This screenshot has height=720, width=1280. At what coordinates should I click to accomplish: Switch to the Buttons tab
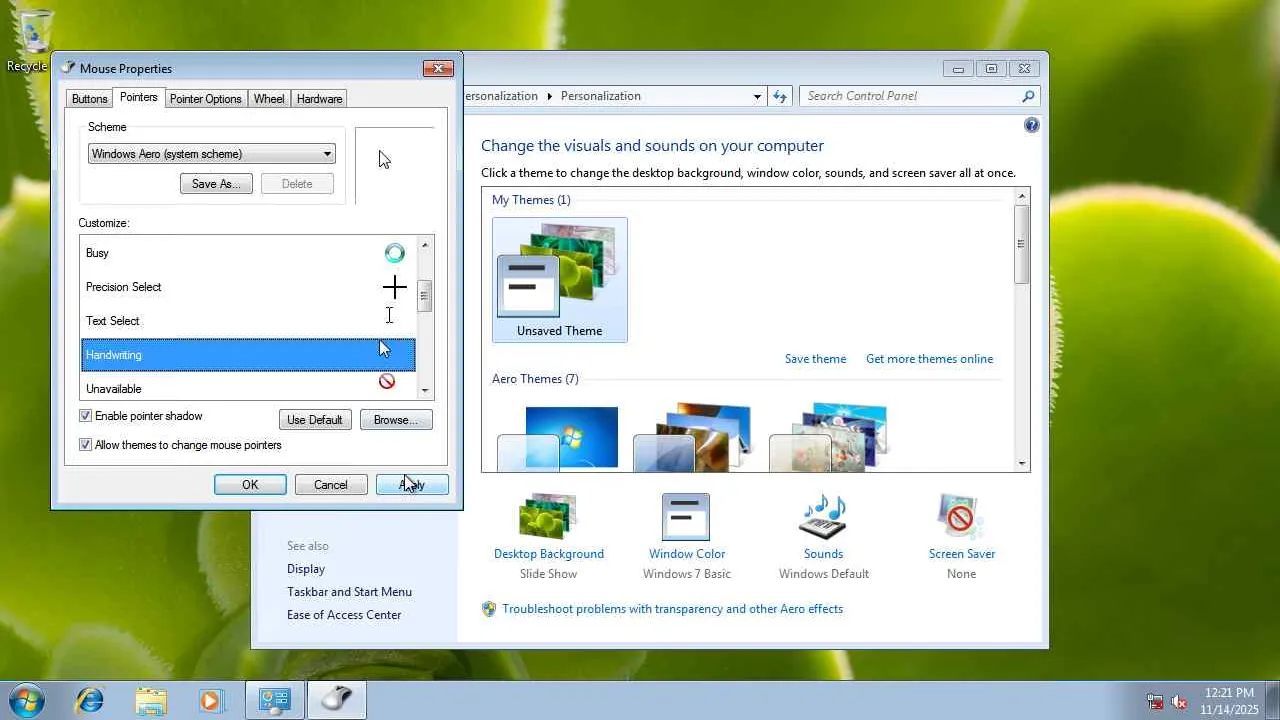tap(90, 99)
